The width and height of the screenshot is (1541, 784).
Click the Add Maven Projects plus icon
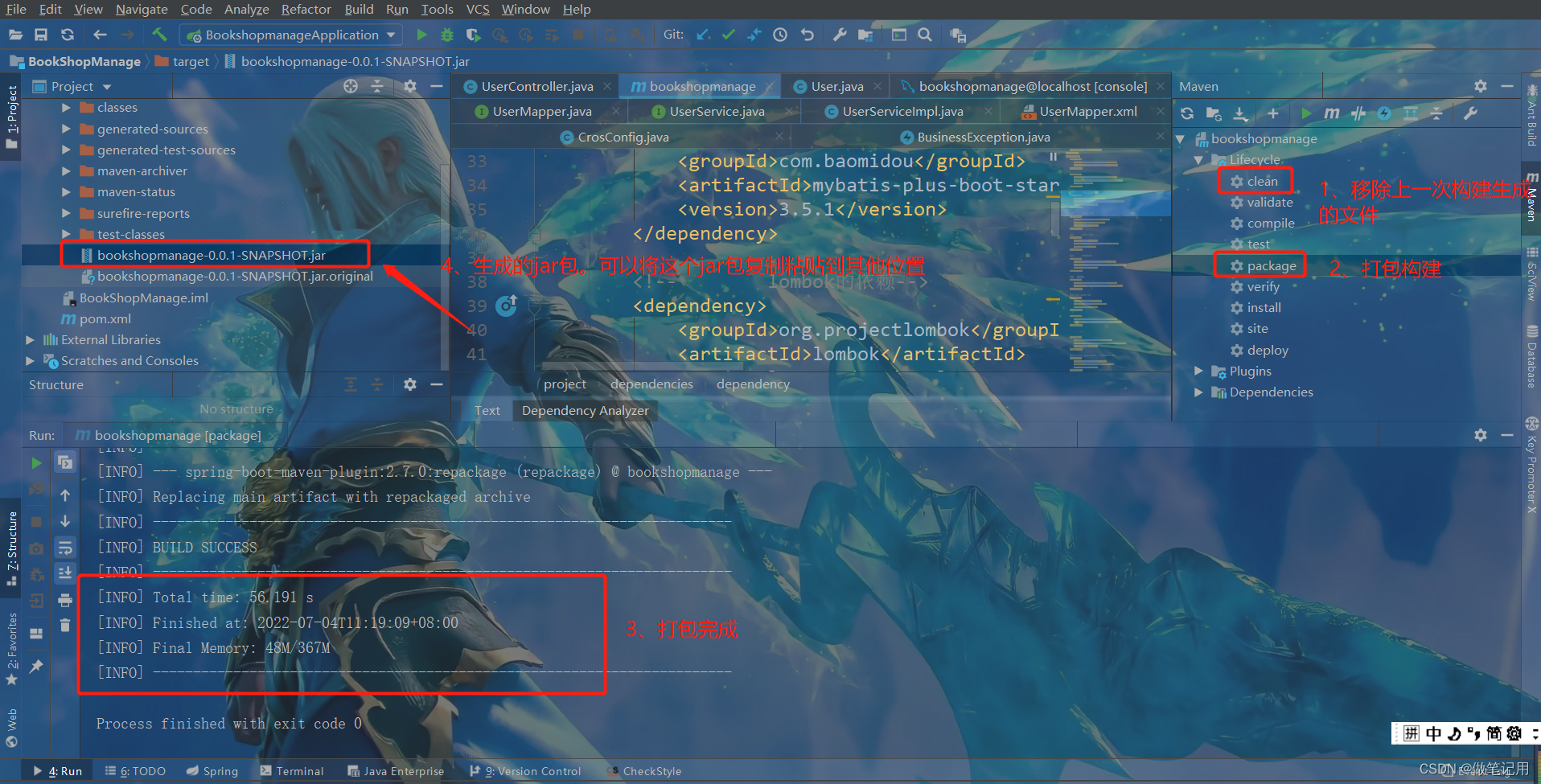coord(1272,113)
